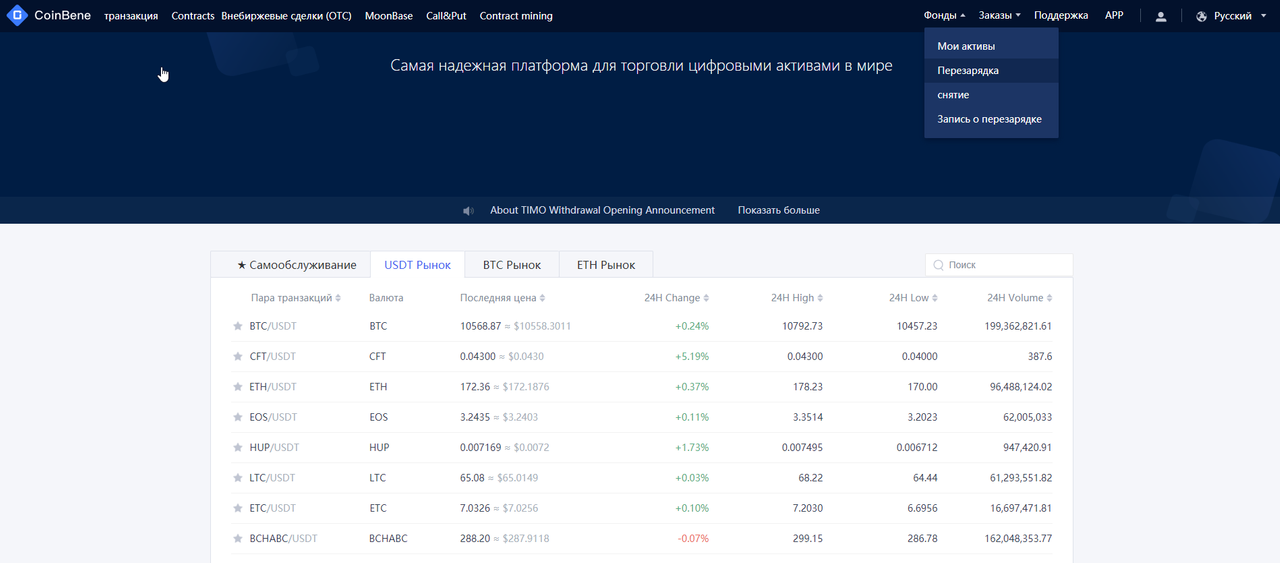Favorite the HUP/USDT pair star

tap(238, 448)
